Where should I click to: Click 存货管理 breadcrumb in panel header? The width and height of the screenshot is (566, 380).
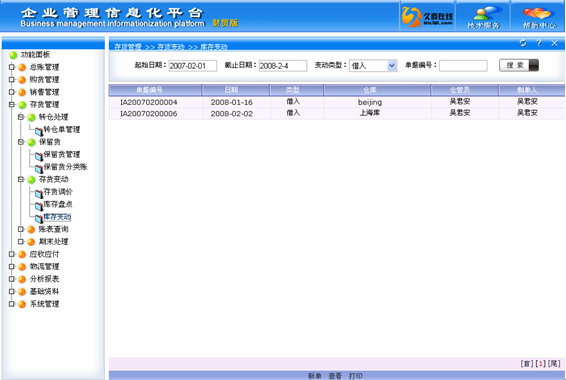tap(128, 47)
